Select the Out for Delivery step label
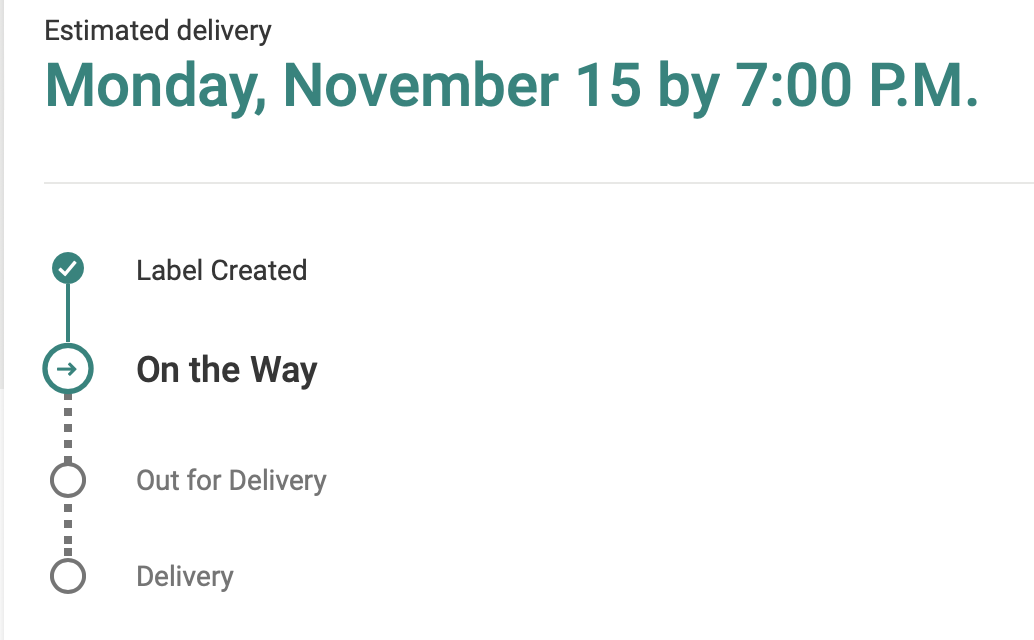 pos(231,480)
